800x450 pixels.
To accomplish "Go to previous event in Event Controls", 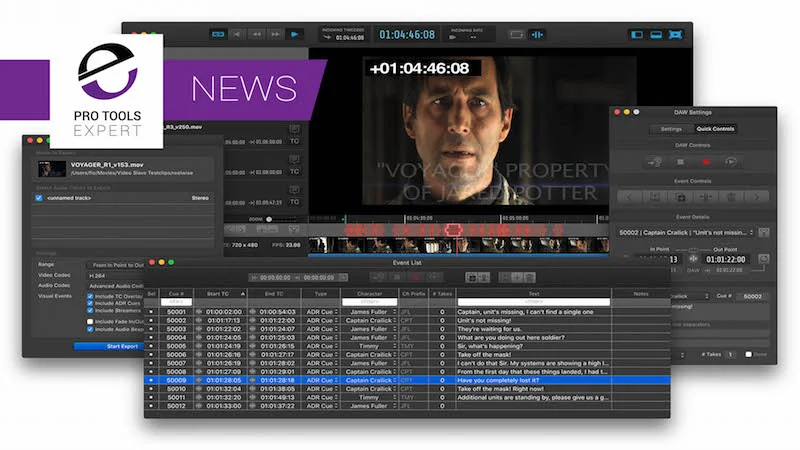I will click(x=629, y=197).
